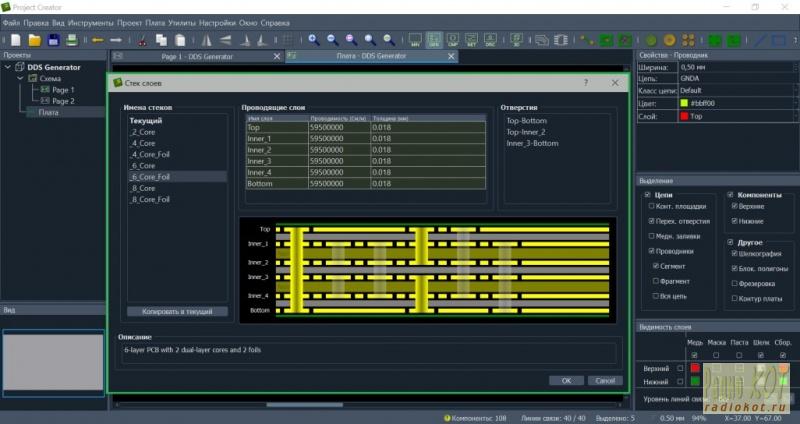Check the Фрезеровка checkbox
This screenshot has height=424, width=800.
tap(736, 283)
